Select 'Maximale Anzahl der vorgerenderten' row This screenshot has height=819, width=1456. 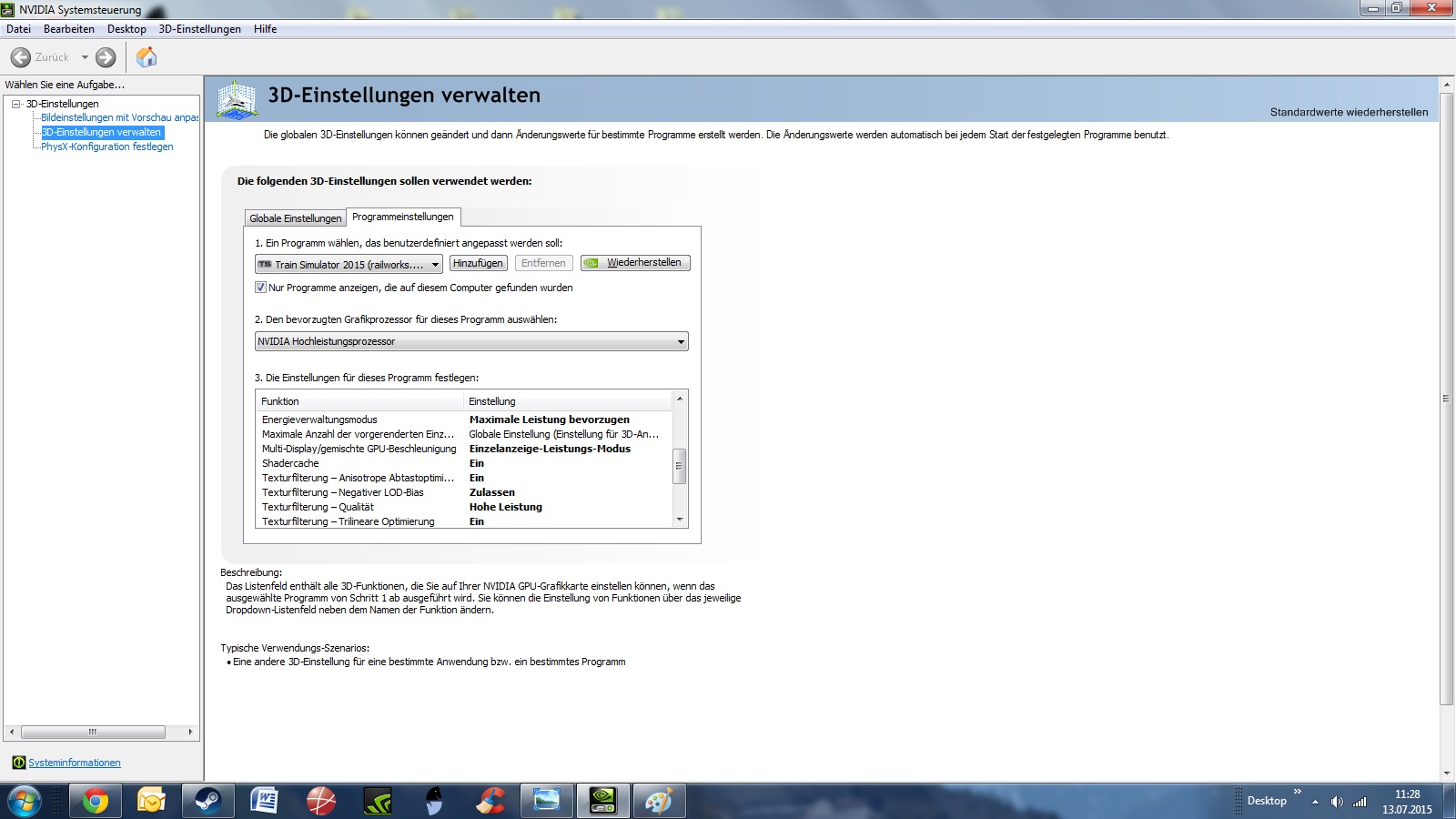click(x=464, y=434)
